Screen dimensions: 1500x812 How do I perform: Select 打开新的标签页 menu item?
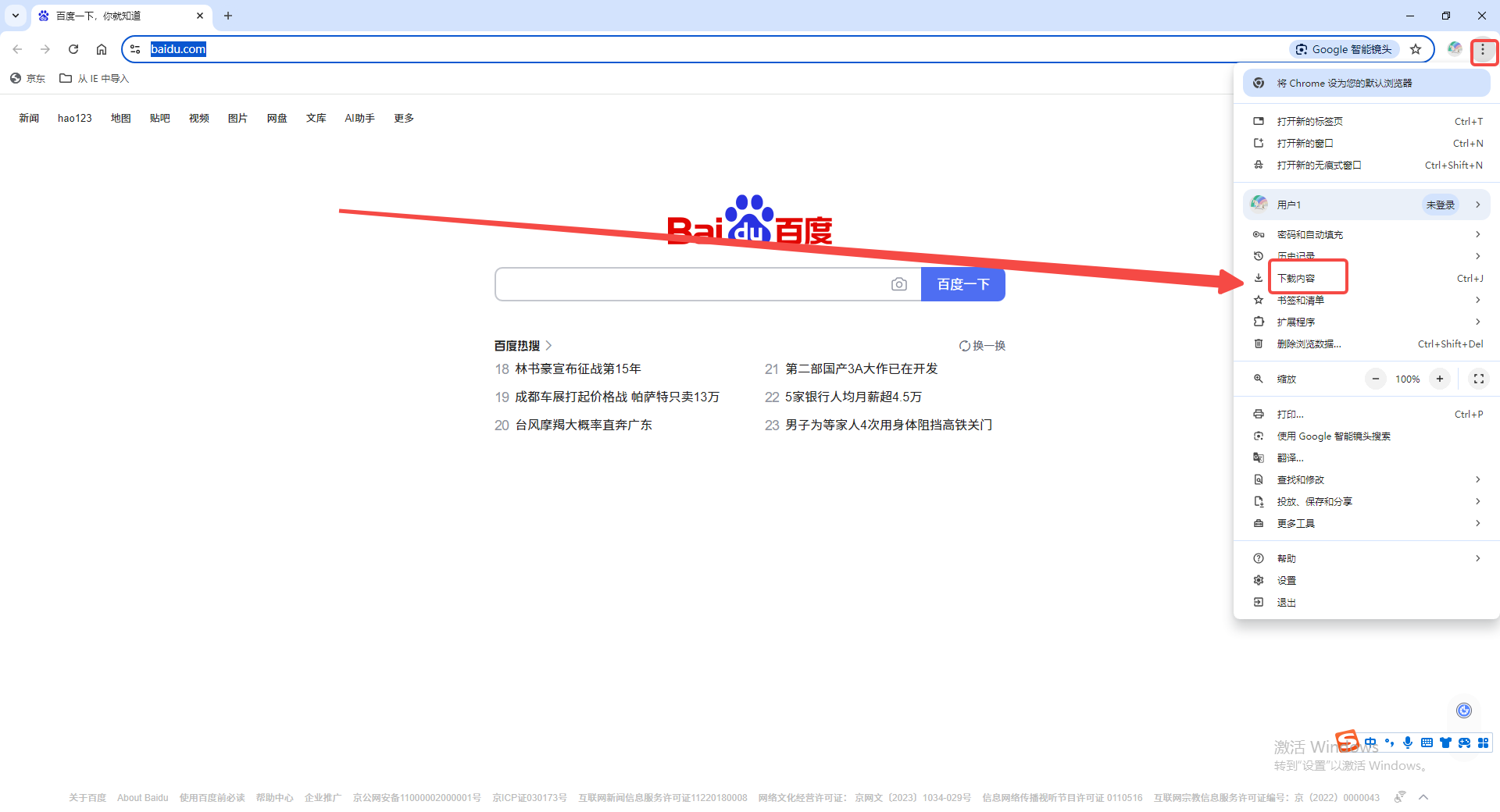click(x=1366, y=121)
